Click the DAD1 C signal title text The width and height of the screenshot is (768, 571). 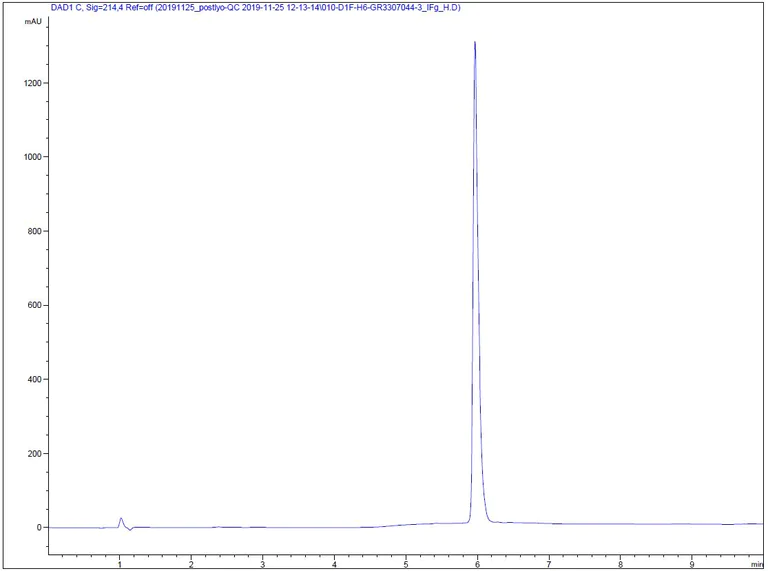click(x=255, y=8)
